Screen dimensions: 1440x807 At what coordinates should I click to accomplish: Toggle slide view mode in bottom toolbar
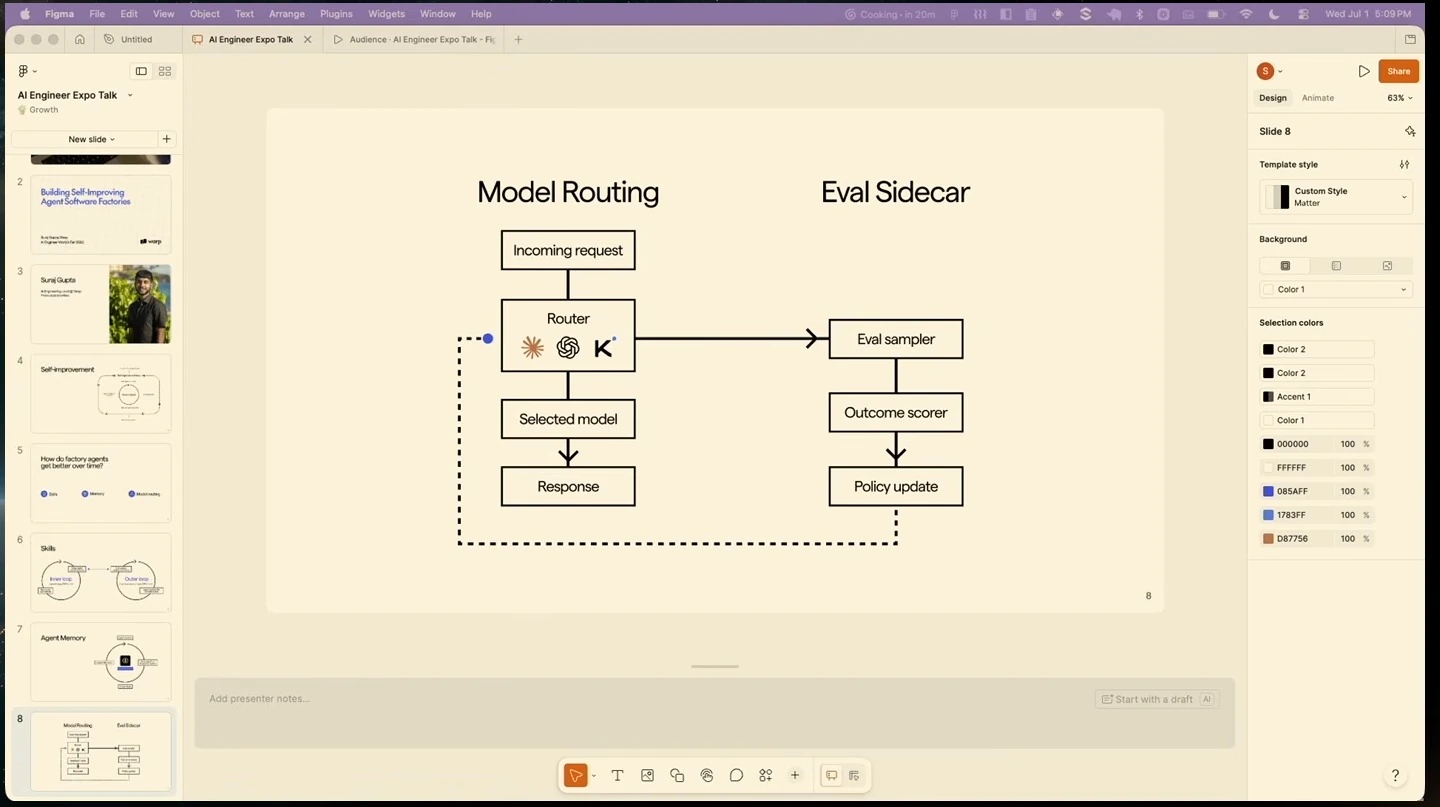[831, 775]
